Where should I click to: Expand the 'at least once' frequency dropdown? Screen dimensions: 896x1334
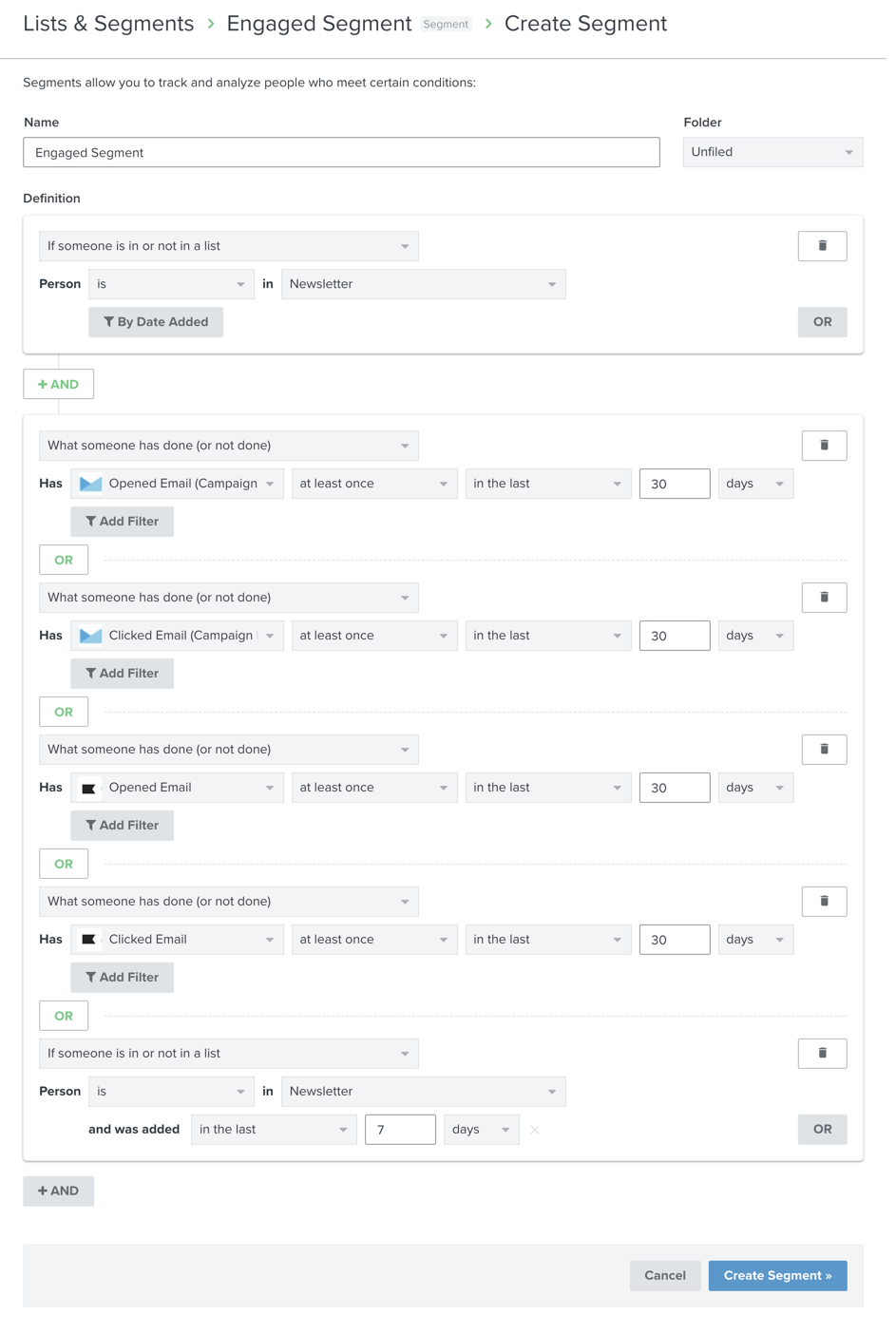pos(373,483)
